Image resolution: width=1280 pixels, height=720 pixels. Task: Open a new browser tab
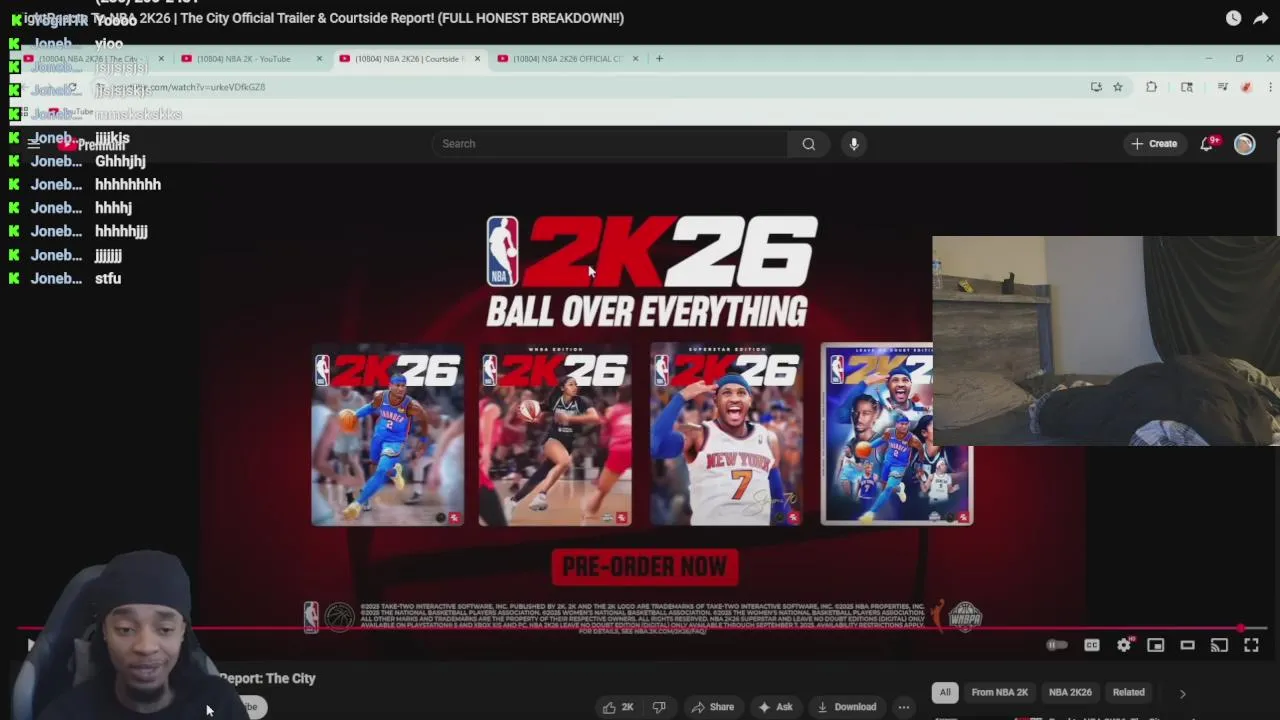tap(659, 59)
